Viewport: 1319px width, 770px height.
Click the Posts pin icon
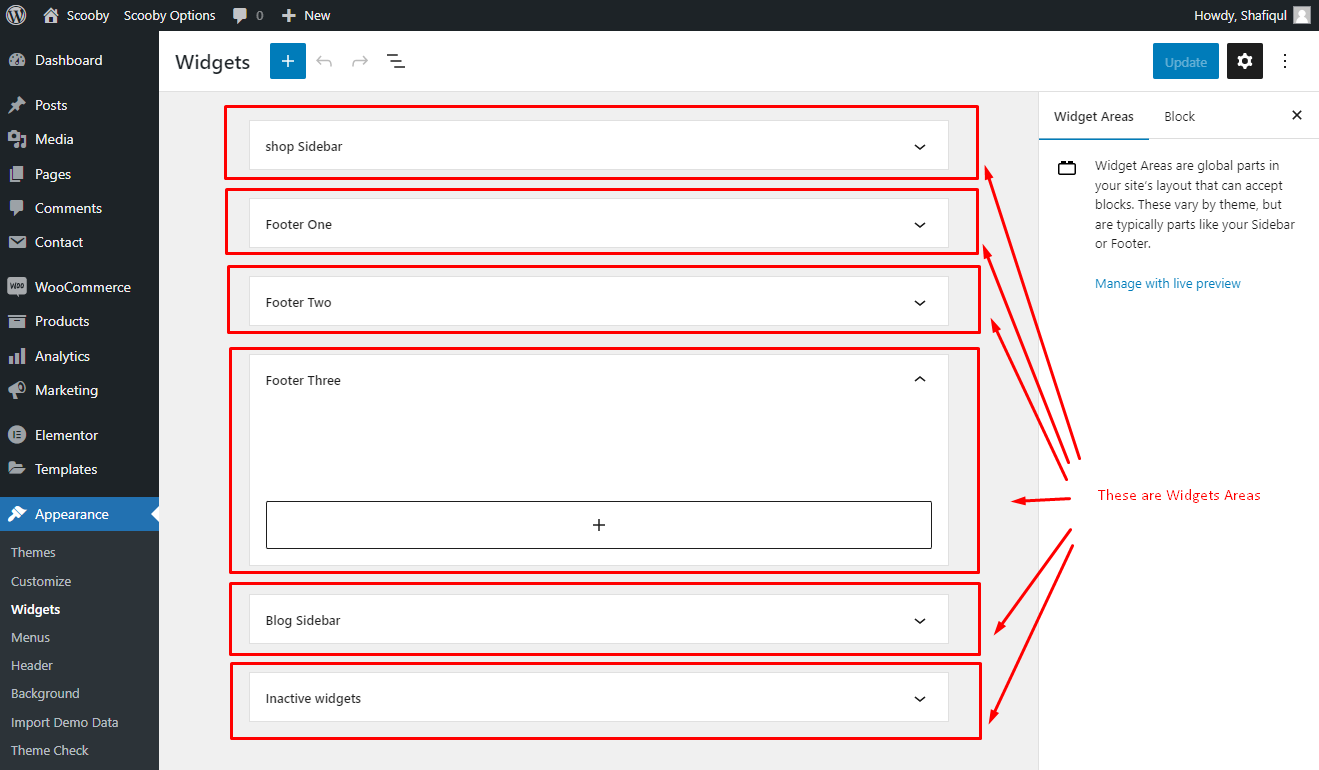click(17, 105)
